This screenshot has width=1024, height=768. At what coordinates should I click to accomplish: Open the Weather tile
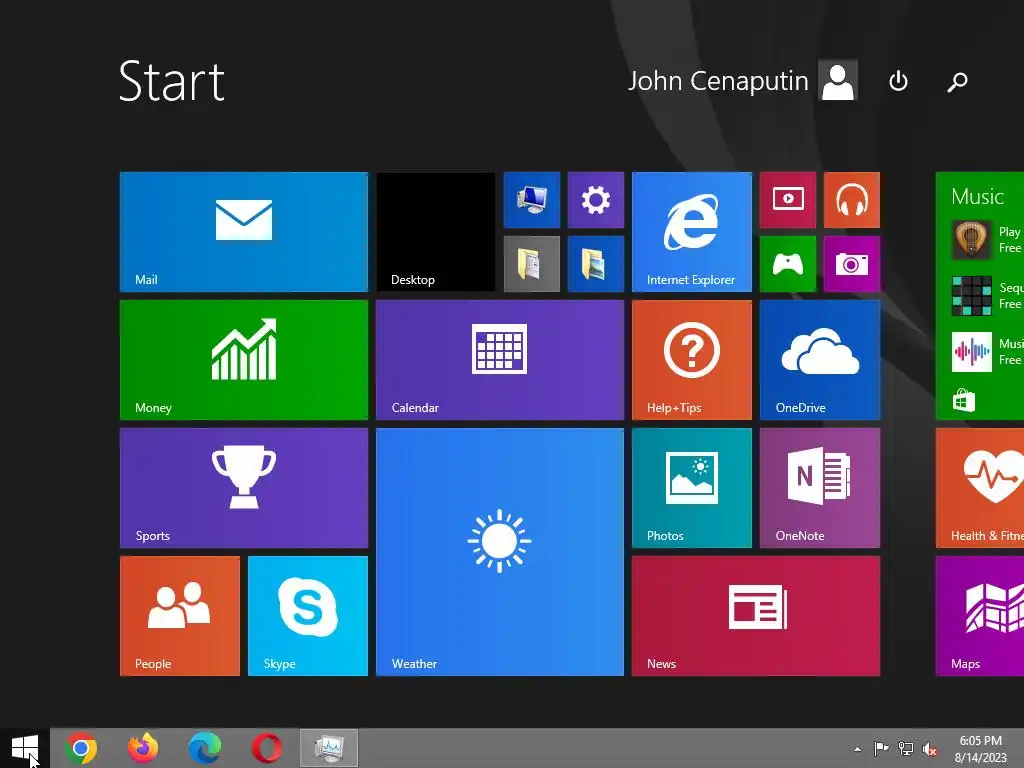click(500, 552)
